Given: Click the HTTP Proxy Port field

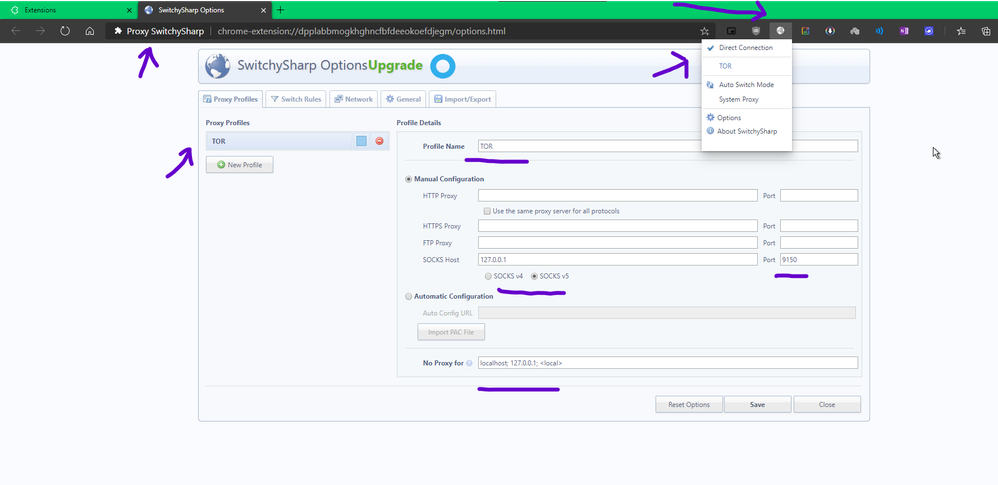Looking at the screenshot, I should pos(819,195).
